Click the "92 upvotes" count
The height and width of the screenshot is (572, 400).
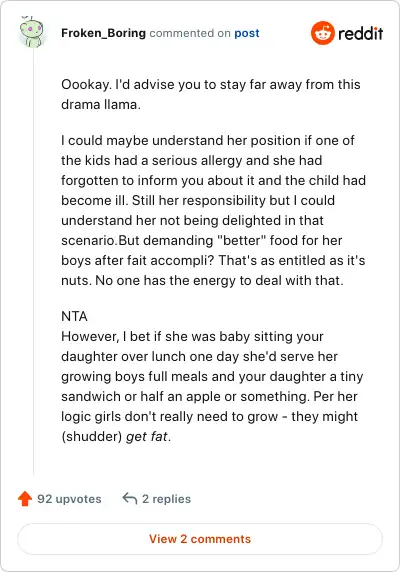pos(69,499)
